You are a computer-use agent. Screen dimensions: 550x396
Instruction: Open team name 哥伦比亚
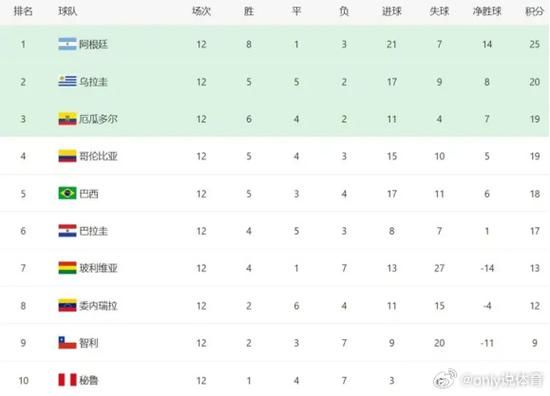[98, 156]
